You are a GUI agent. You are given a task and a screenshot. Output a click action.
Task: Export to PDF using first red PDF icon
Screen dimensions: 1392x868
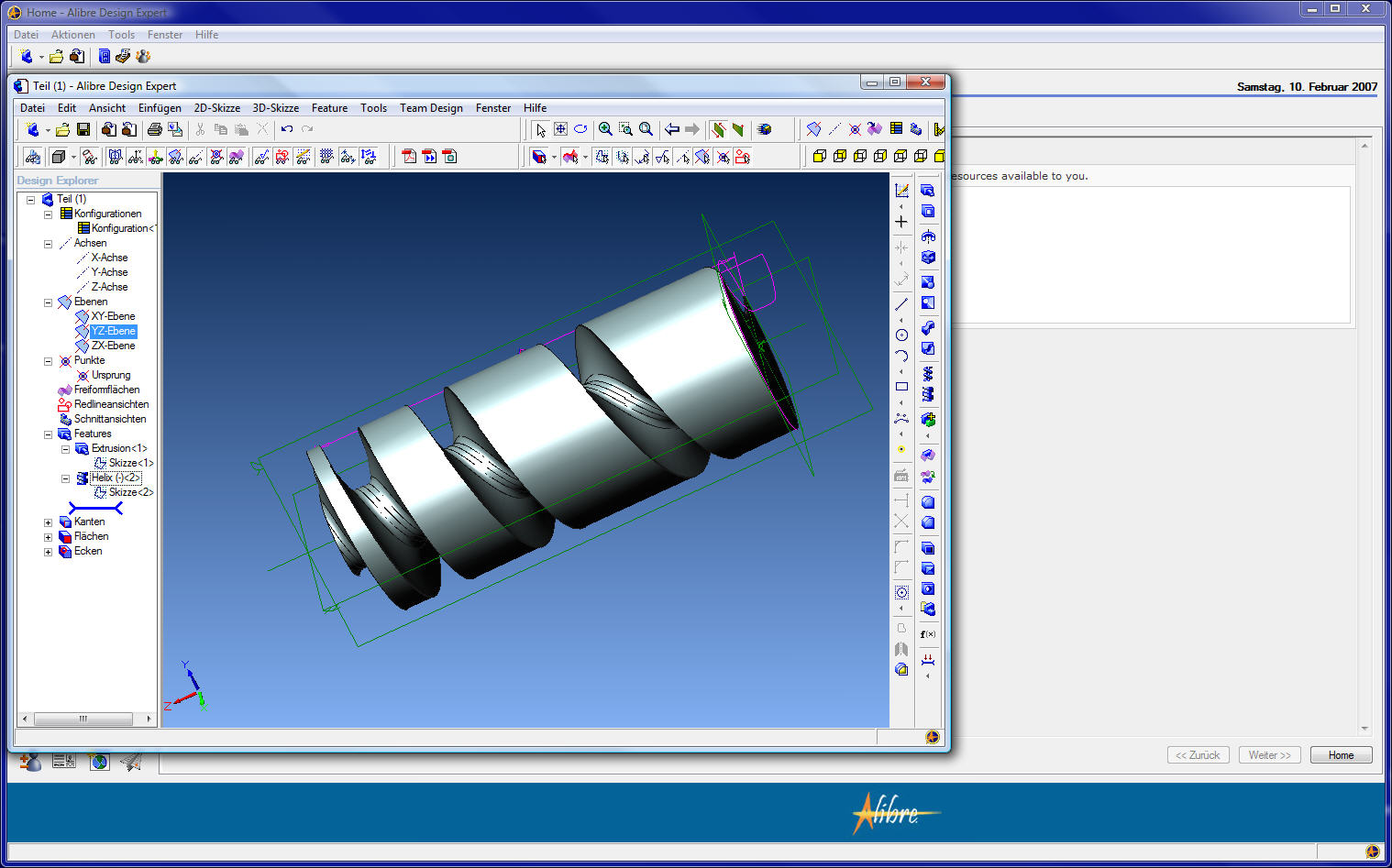coord(409,157)
